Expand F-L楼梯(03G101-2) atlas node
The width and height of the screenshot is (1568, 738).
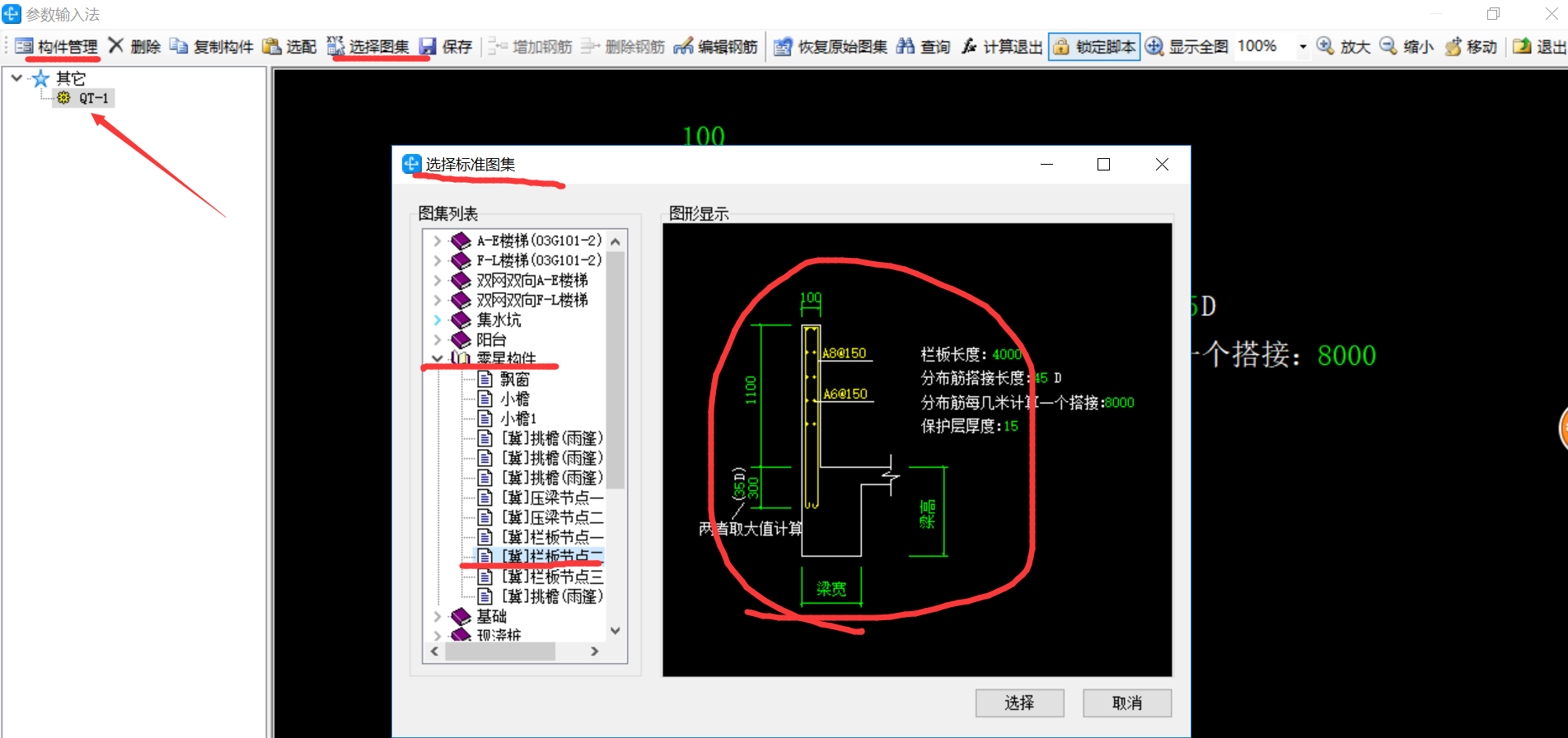(x=438, y=260)
